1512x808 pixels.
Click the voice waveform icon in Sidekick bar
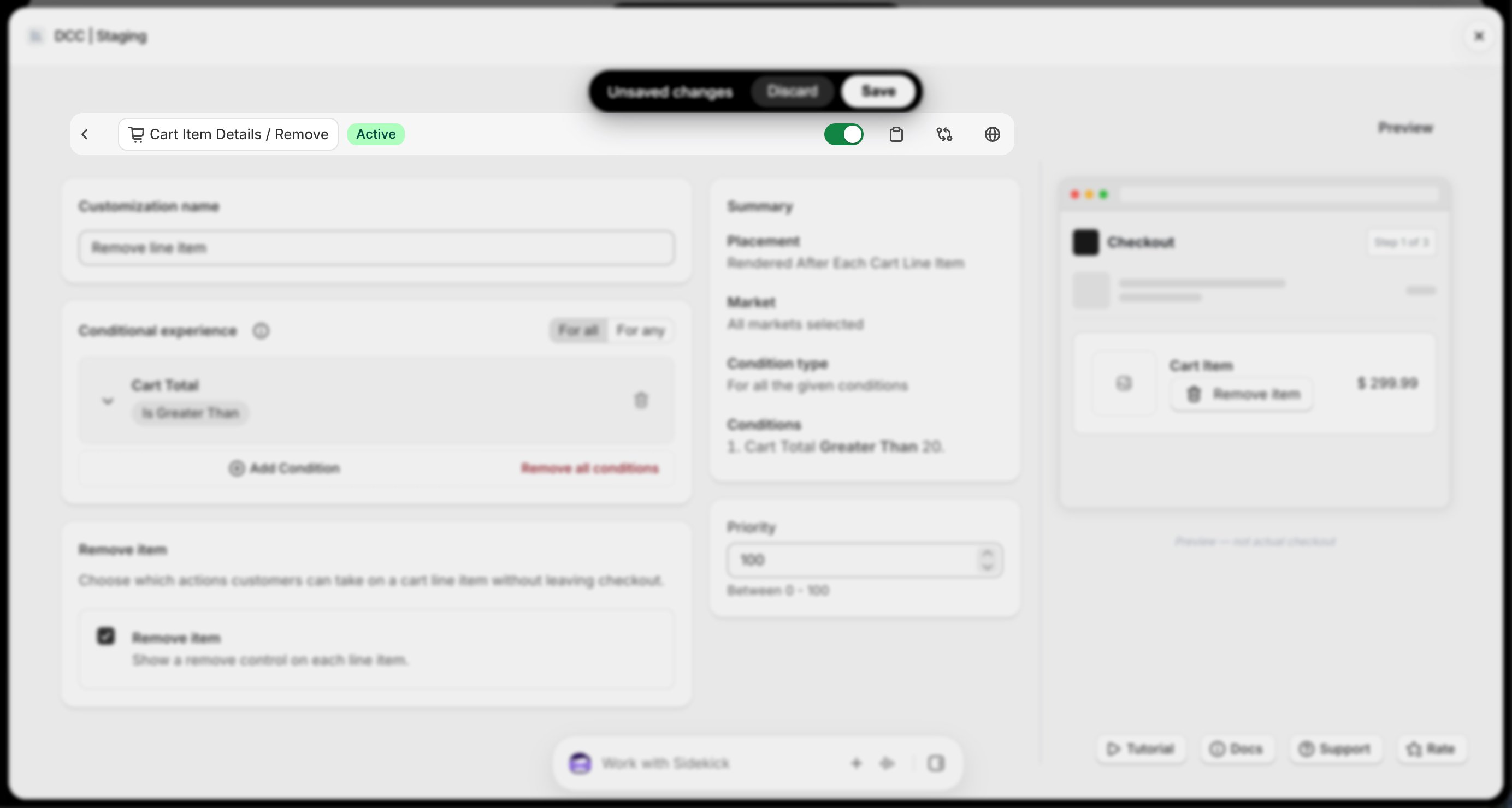click(x=887, y=763)
